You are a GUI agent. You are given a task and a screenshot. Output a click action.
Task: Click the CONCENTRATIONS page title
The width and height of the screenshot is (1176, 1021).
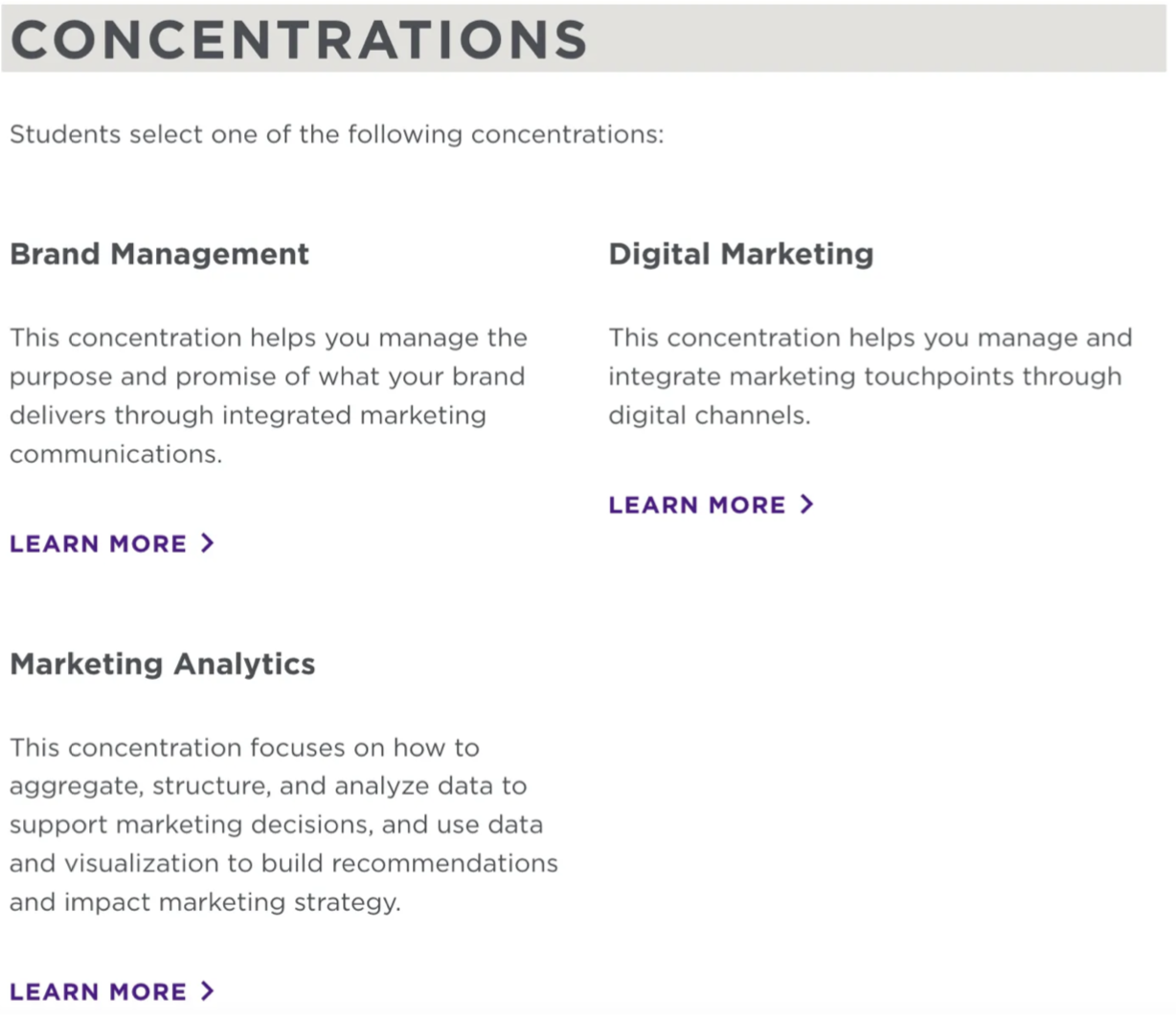point(299,39)
